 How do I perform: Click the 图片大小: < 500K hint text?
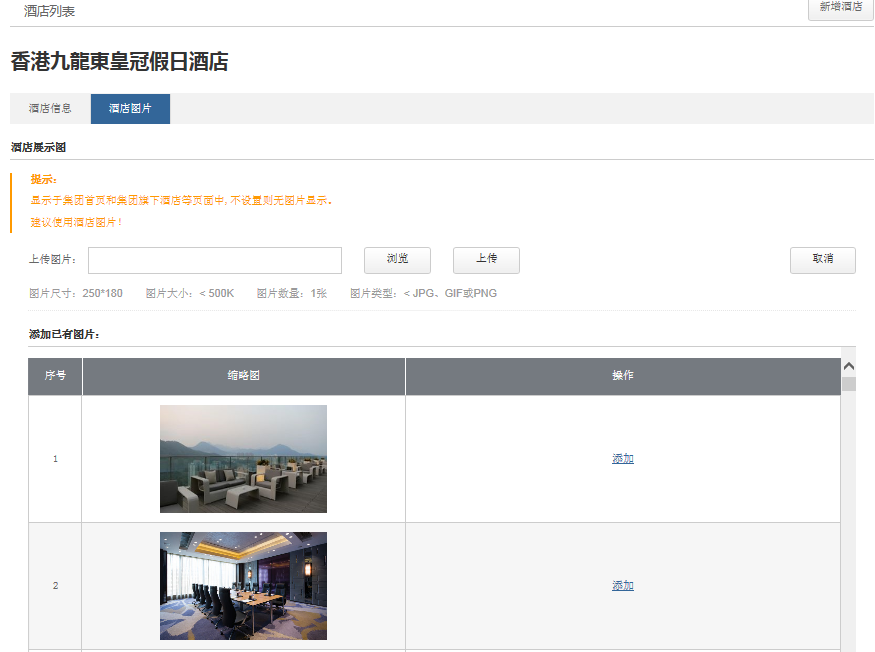click(190, 294)
